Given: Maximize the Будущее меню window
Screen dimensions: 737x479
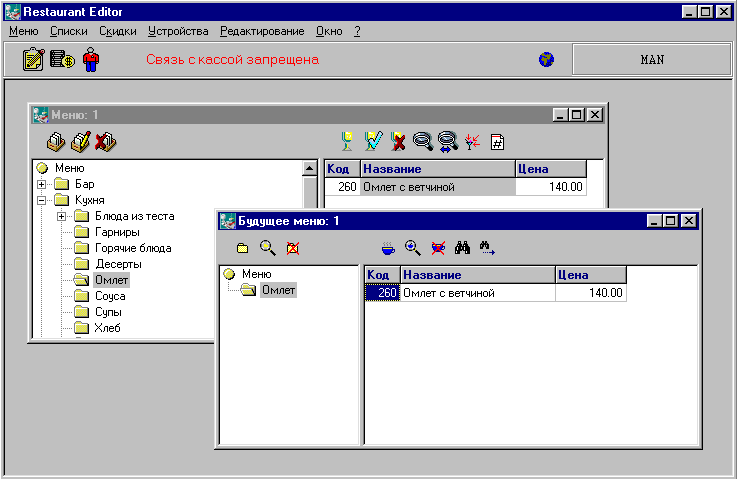Looking at the screenshot, I should pyautogui.click(x=671, y=220).
